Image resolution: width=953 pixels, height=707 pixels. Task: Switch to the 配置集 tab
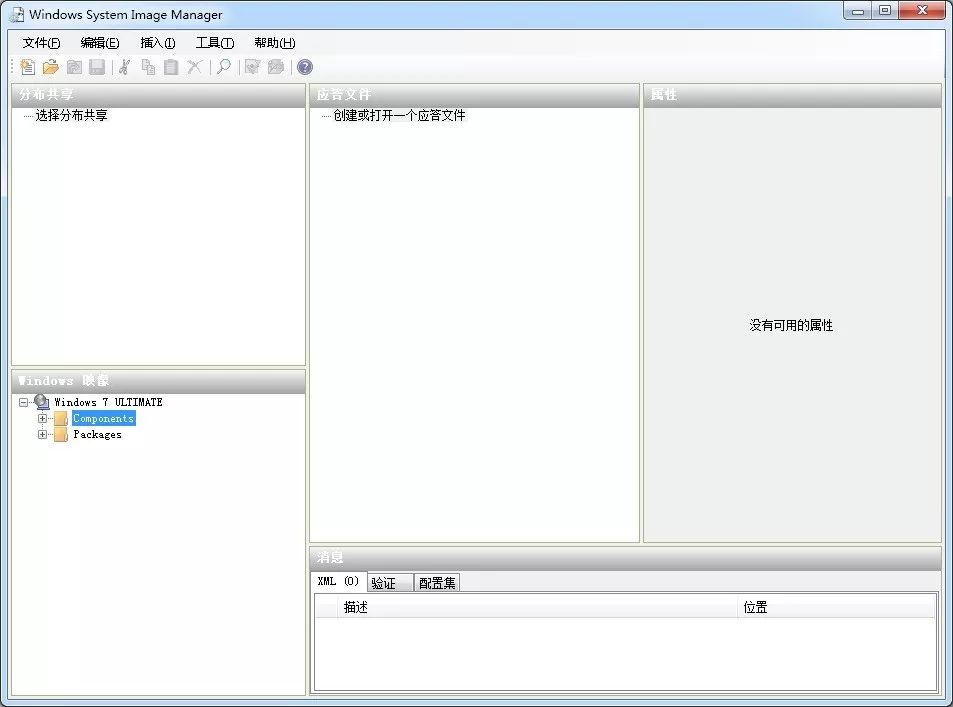click(x=437, y=583)
